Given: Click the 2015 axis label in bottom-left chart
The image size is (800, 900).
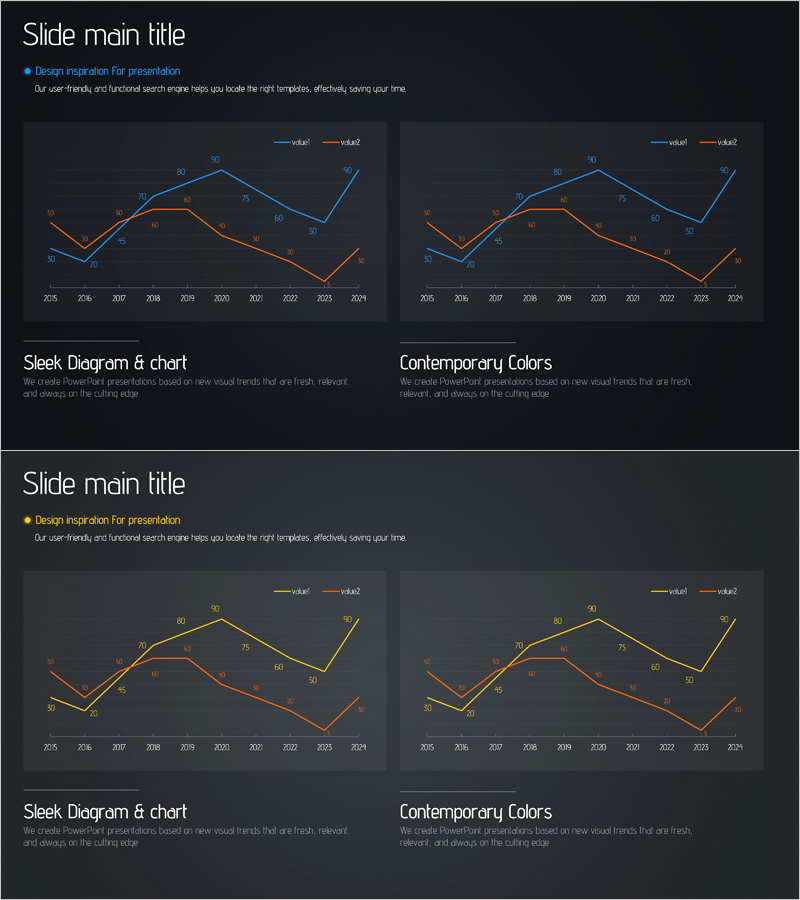Looking at the screenshot, I should (x=51, y=747).
